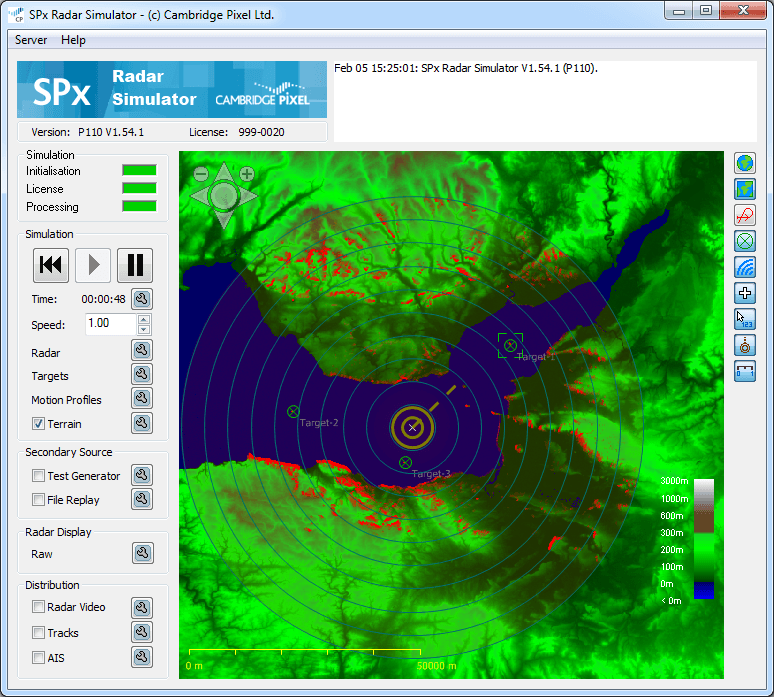This screenshot has height=697, width=774.
Task: Minimize the SPx Radar Simulator window
Action: [x=679, y=10]
